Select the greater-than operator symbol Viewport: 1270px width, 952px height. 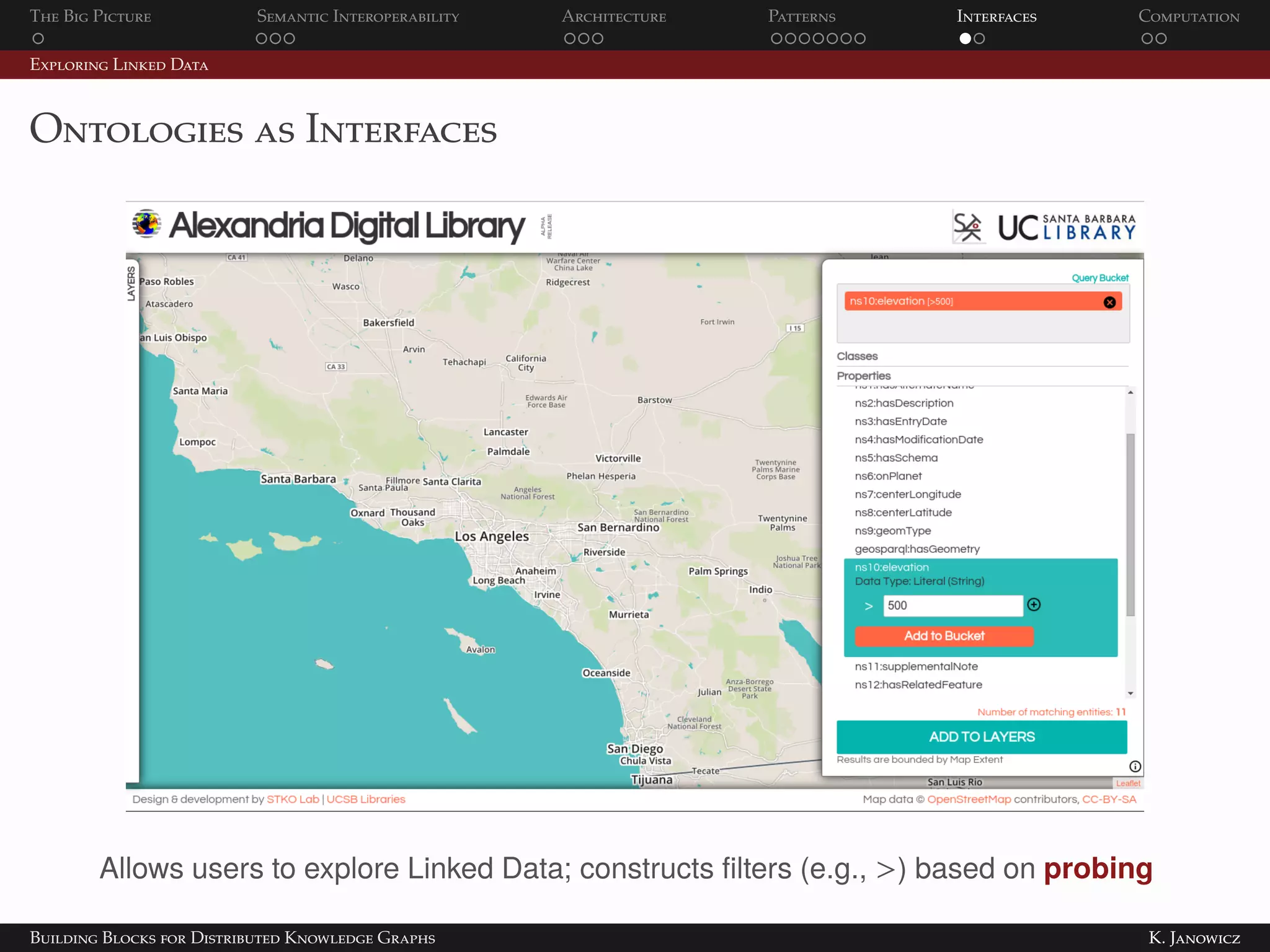click(869, 606)
